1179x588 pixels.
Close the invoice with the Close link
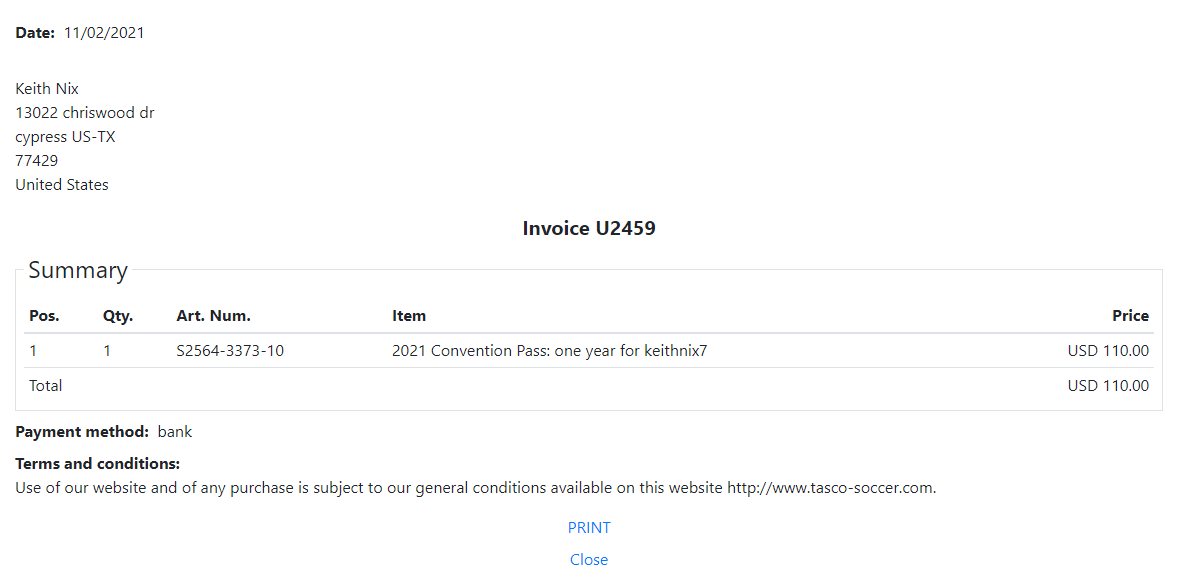pos(589,559)
